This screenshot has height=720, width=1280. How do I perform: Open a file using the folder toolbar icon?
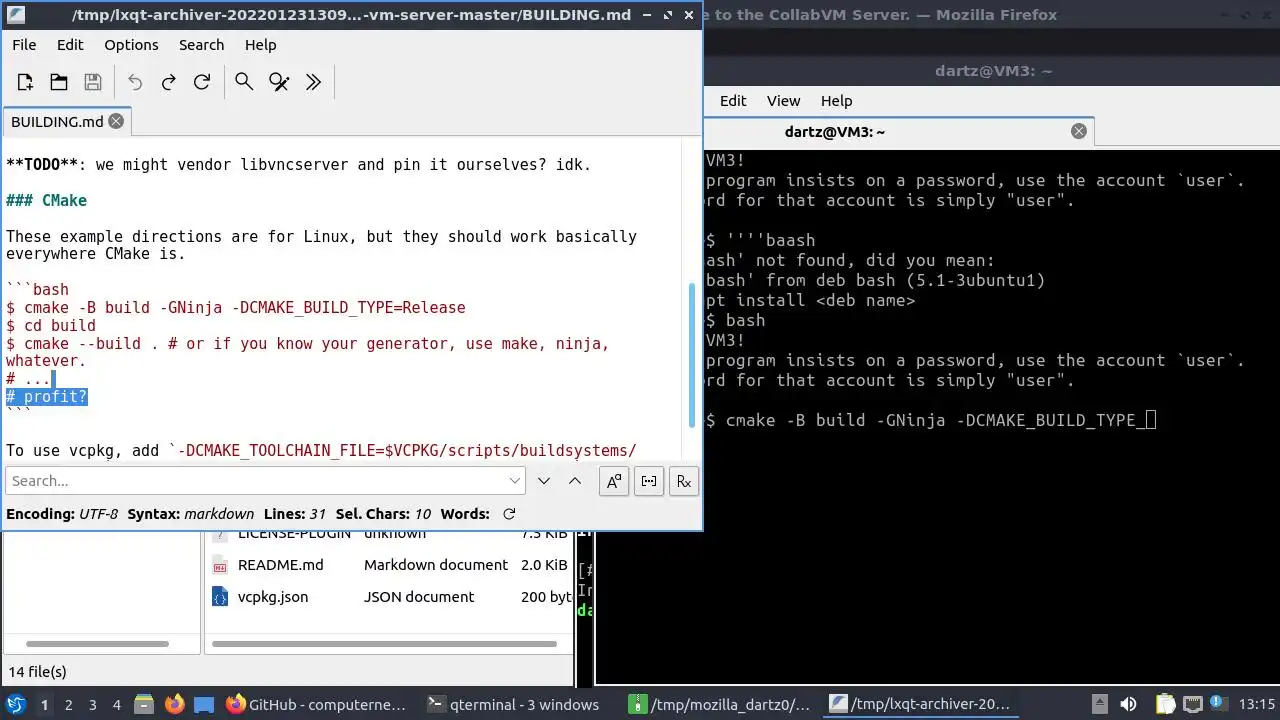(x=59, y=82)
